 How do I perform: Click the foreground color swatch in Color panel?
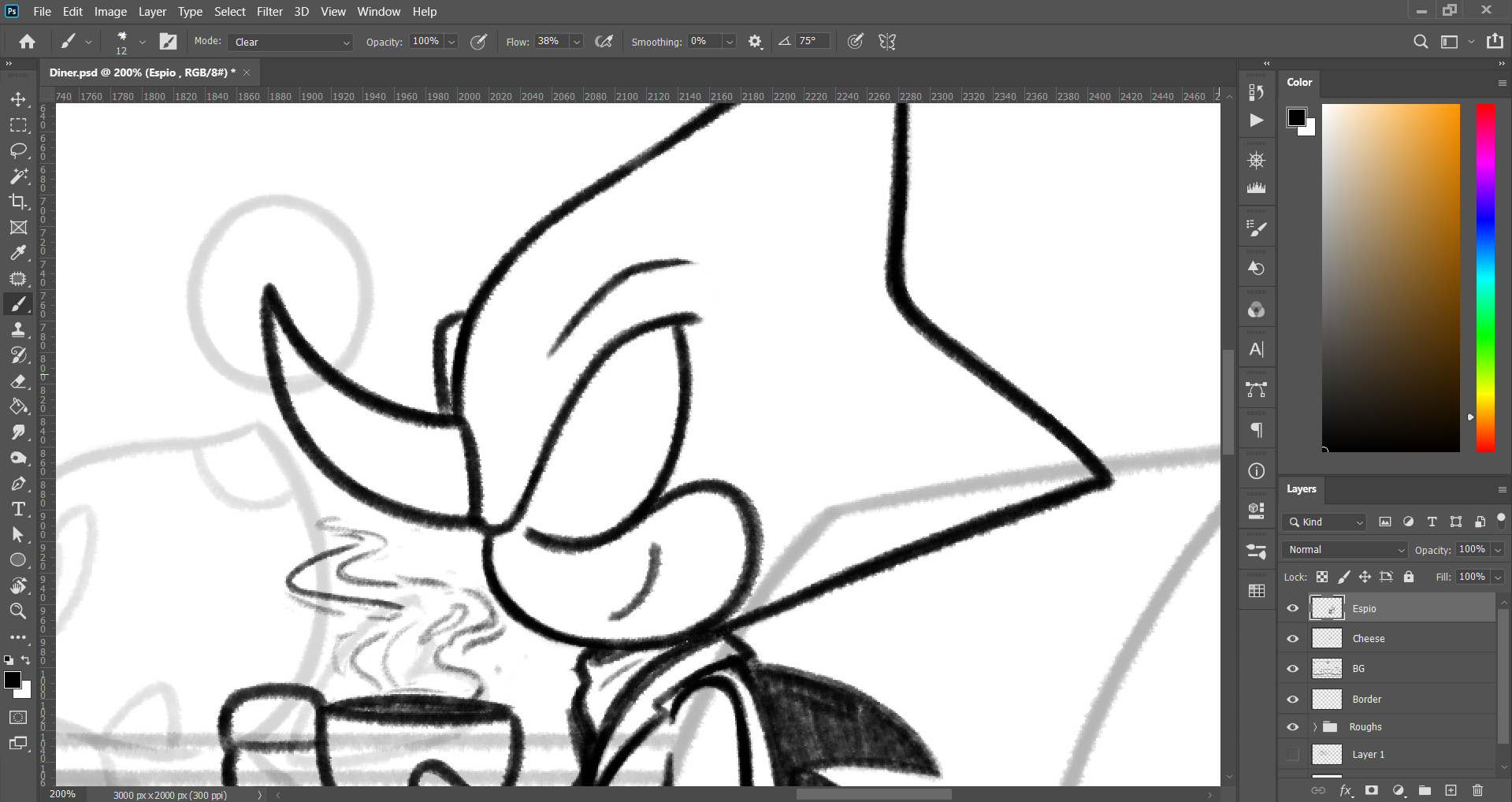click(1296, 117)
